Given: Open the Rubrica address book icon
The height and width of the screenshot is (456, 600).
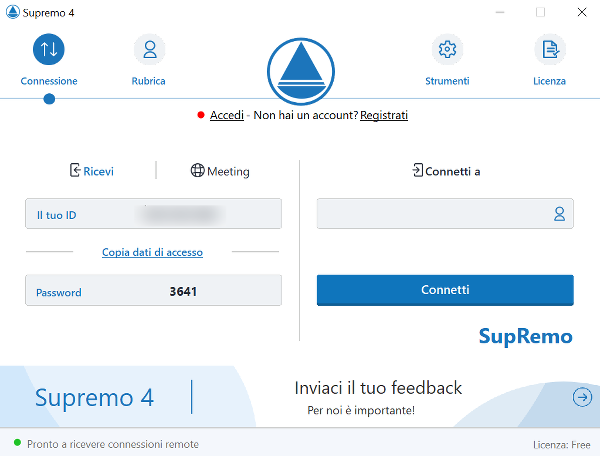Looking at the screenshot, I should click(150, 49).
